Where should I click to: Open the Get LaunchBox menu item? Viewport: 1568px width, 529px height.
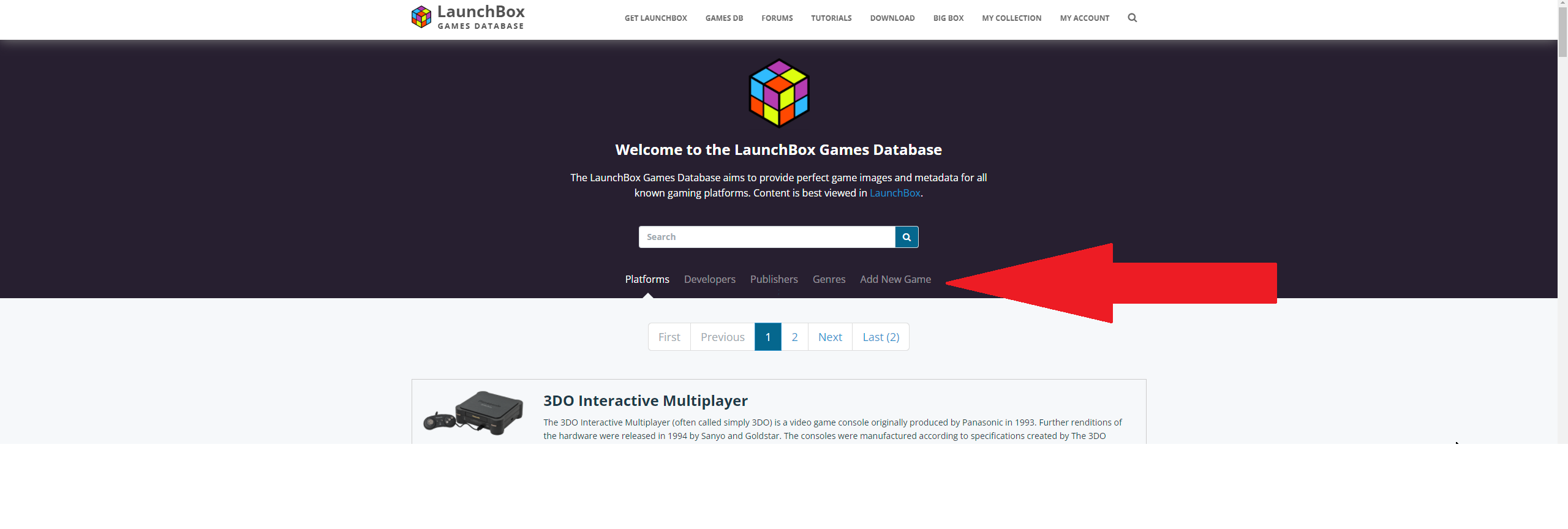click(655, 18)
